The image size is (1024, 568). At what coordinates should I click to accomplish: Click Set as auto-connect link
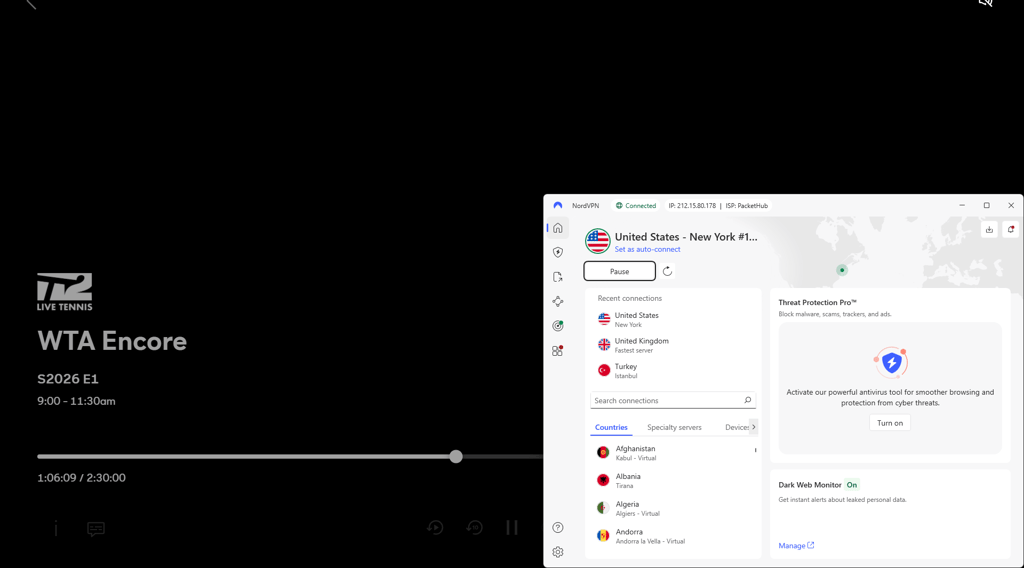[x=647, y=249]
